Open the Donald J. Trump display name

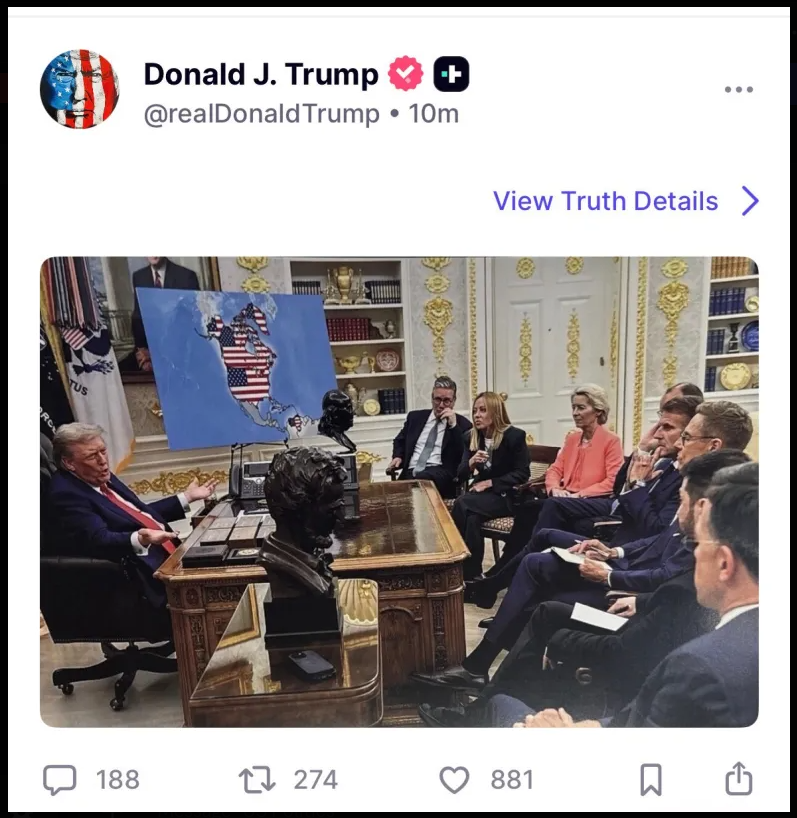click(261, 74)
